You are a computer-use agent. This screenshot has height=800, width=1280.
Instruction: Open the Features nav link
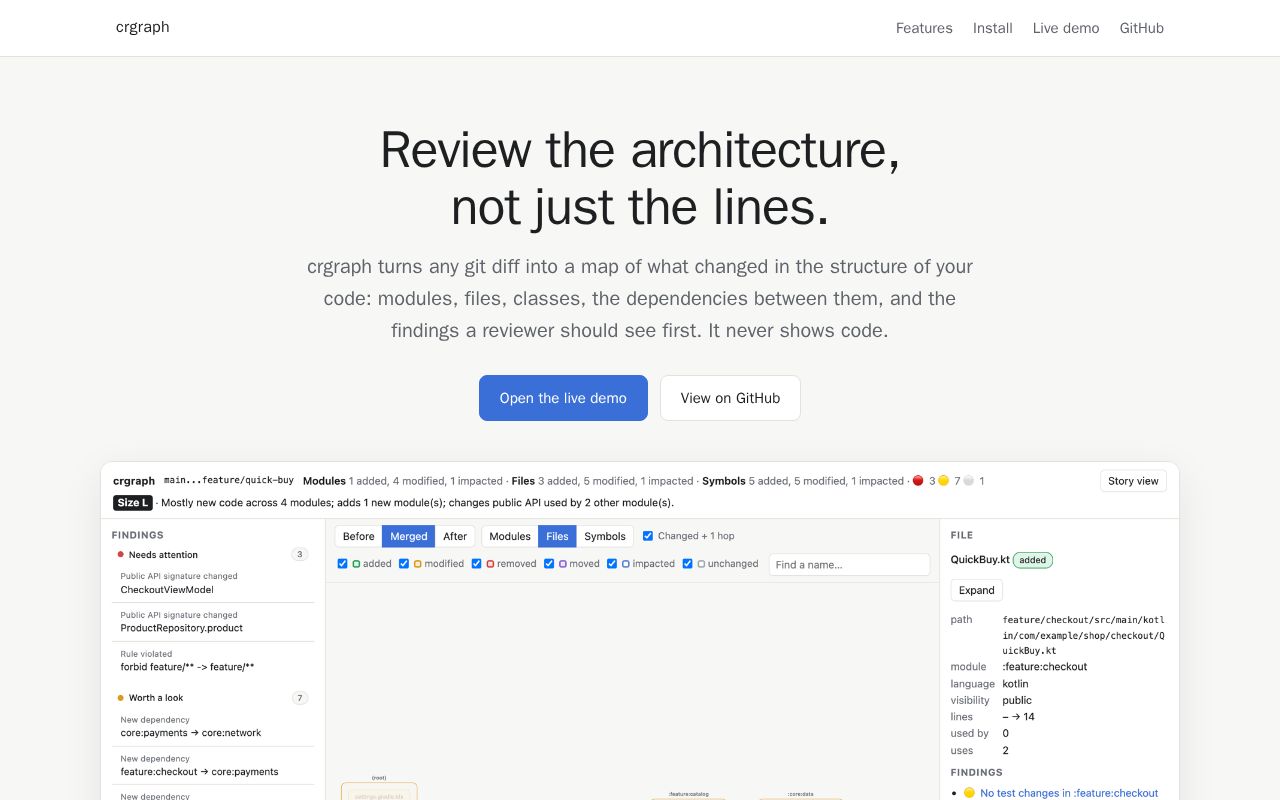pos(924,28)
